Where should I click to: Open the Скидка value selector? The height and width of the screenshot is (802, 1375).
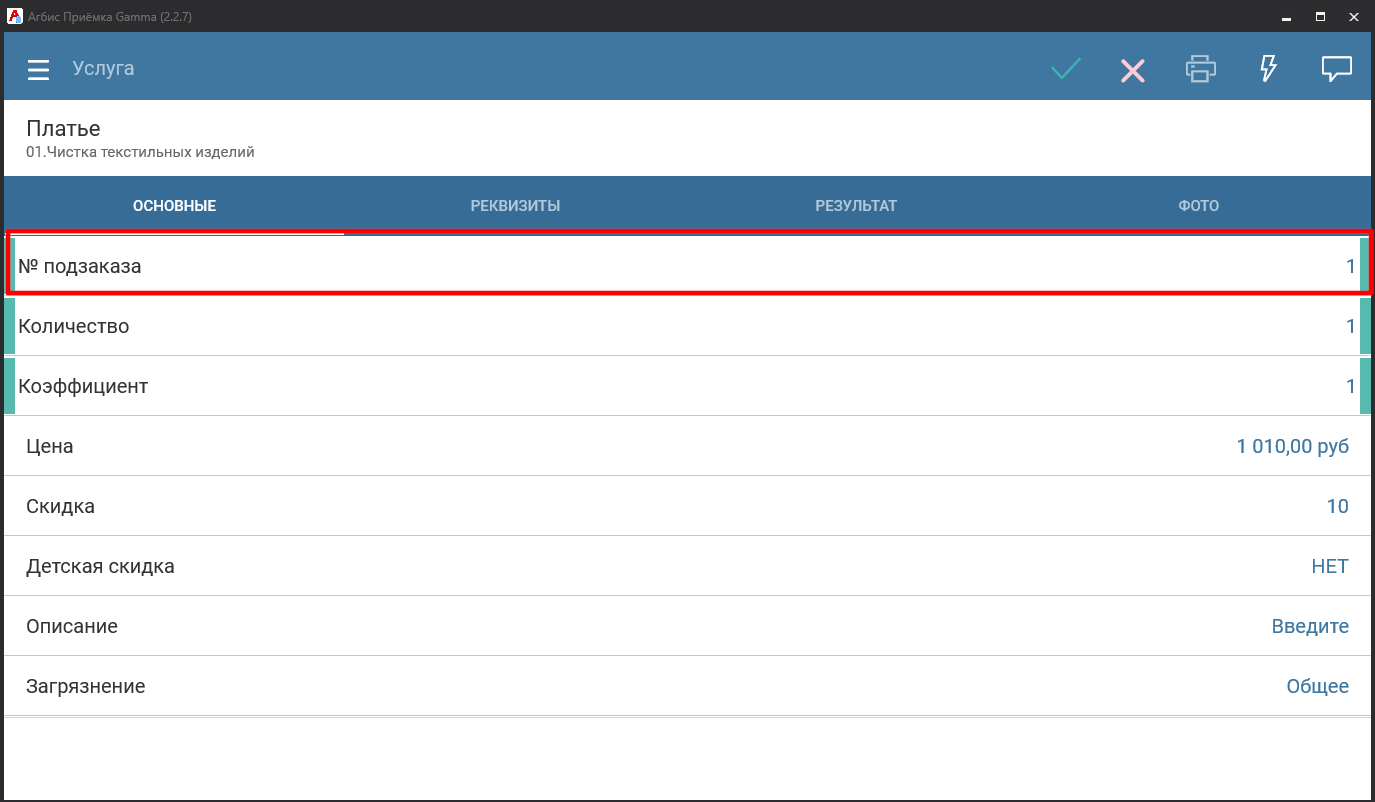coord(1337,506)
